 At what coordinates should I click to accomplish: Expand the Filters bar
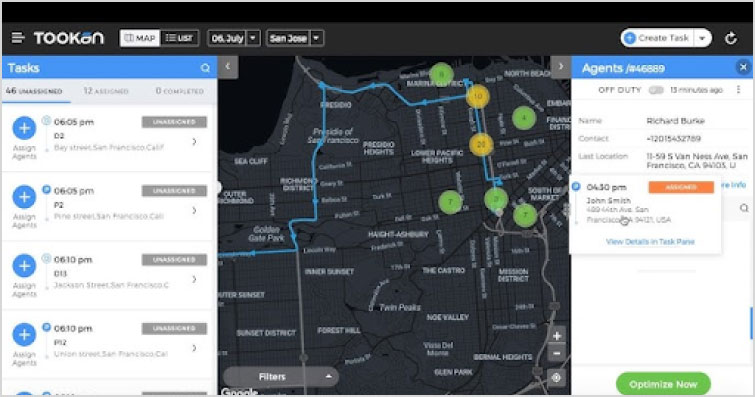281,377
